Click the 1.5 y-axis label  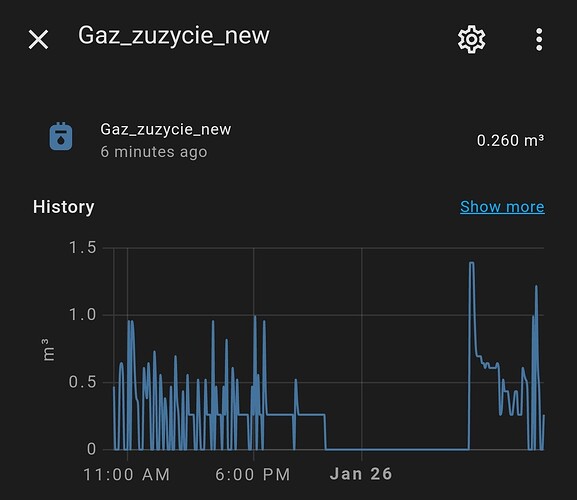click(x=82, y=248)
